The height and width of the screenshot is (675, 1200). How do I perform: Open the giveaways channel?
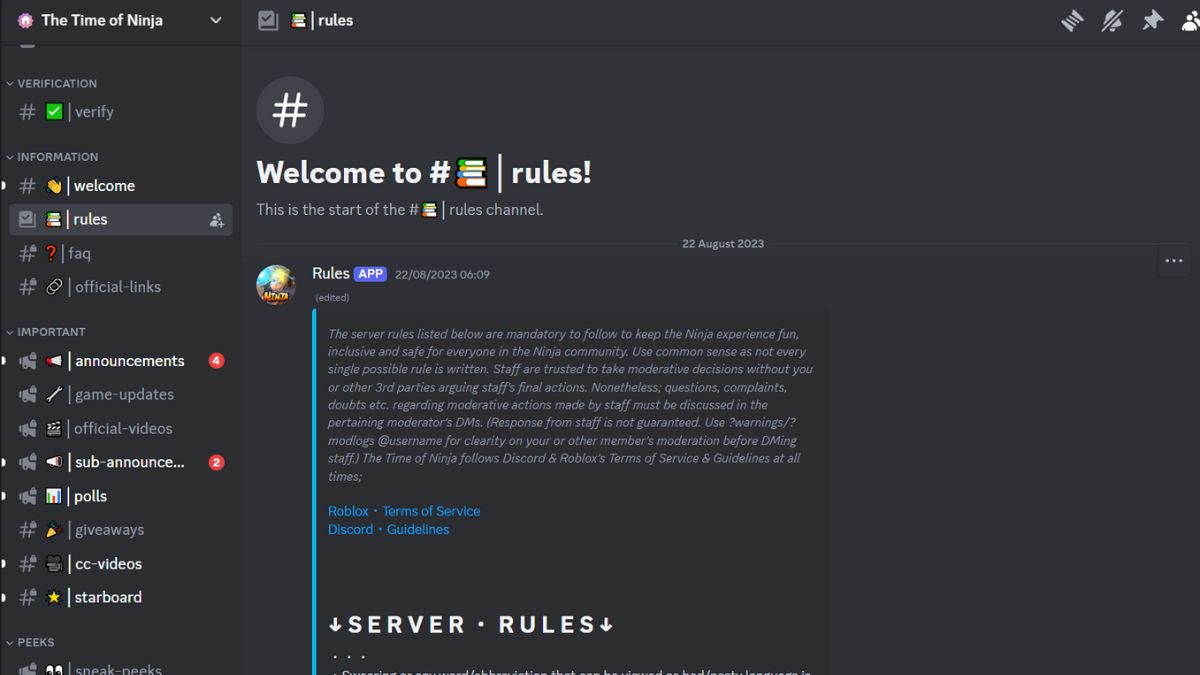click(109, 529)
